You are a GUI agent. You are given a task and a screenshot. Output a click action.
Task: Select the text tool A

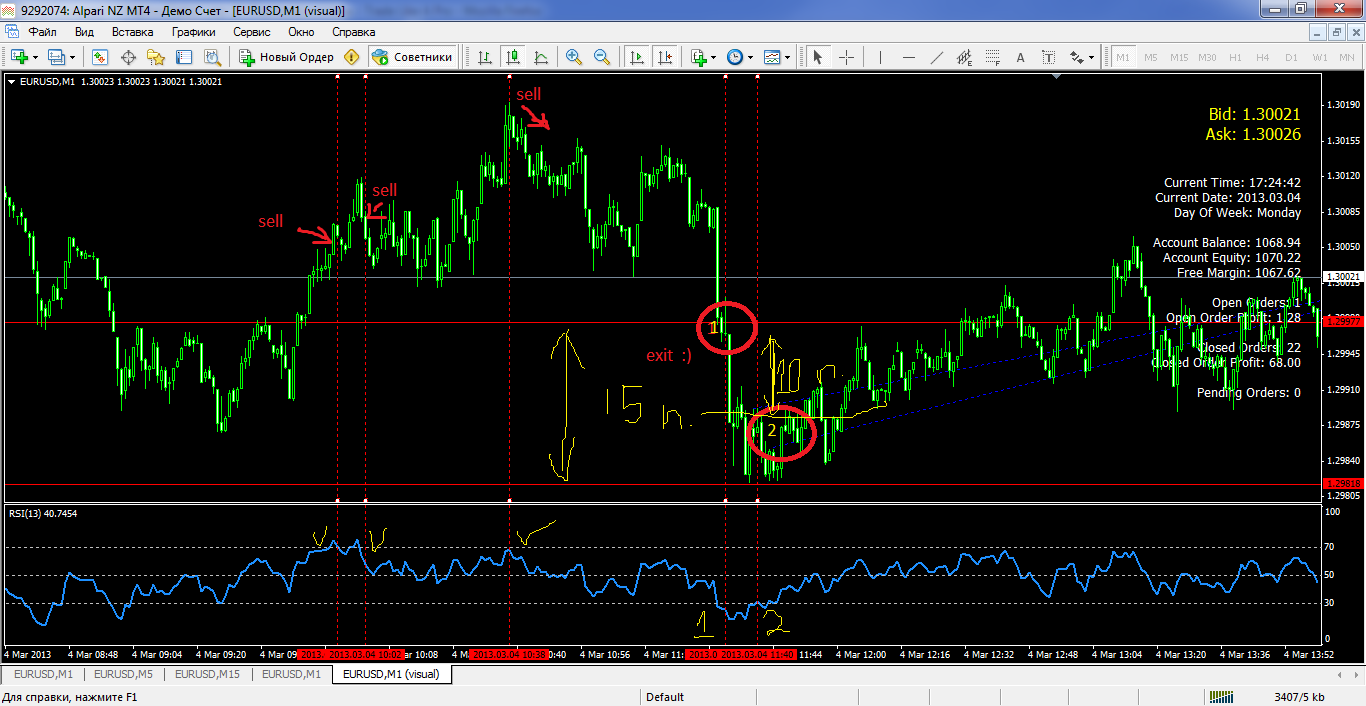(x=1021, y=57)
